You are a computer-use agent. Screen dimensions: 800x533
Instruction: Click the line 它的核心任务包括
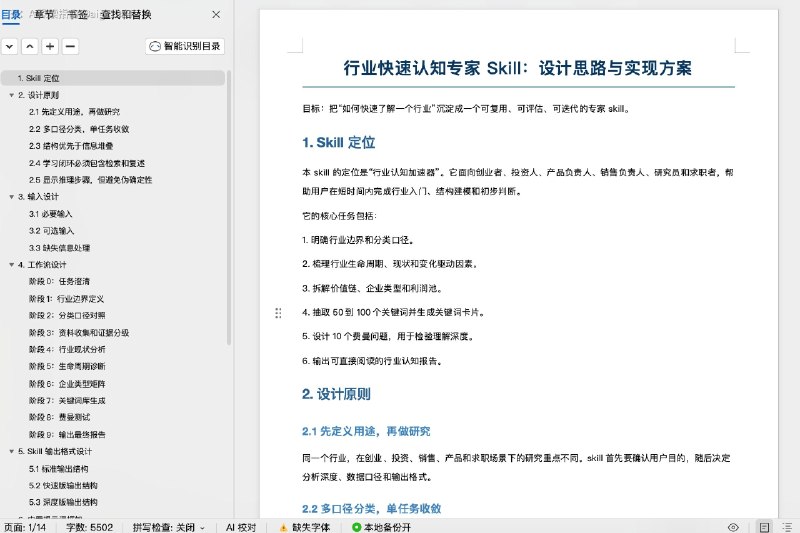[x=339, y=216]
